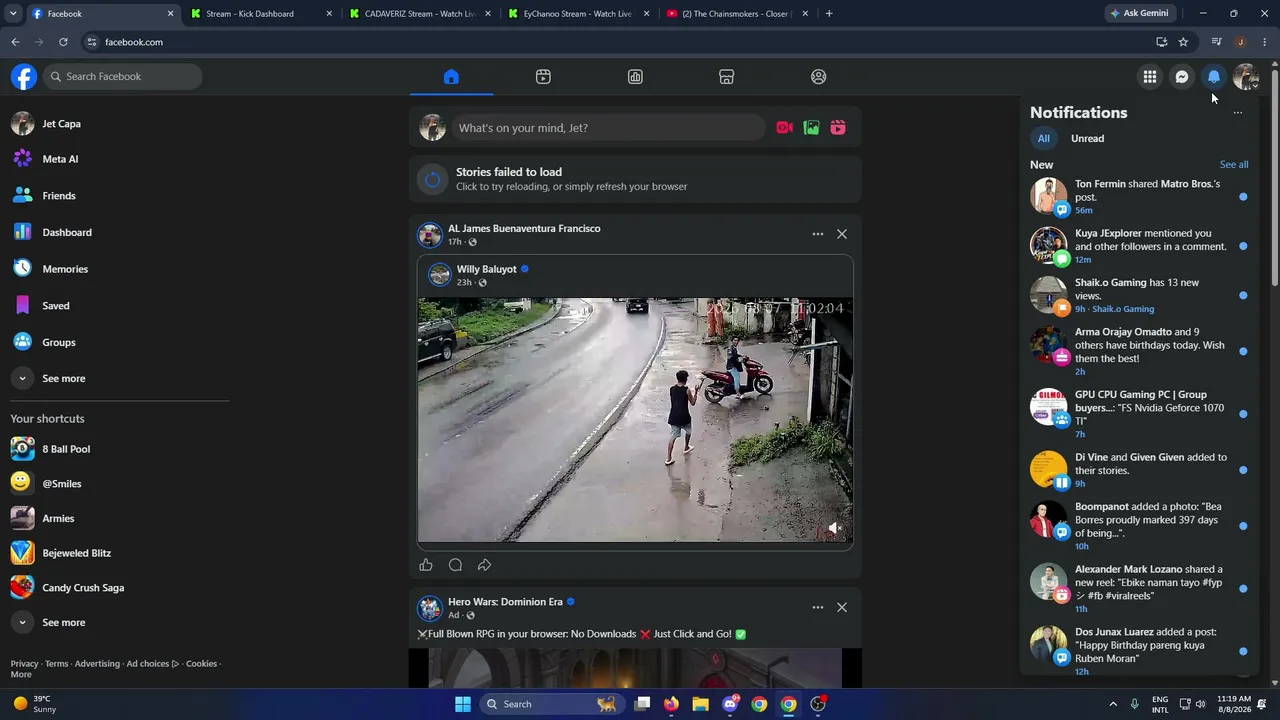Click the What's on your mind box
The image size is (1280, 720).
click(609, 128)
